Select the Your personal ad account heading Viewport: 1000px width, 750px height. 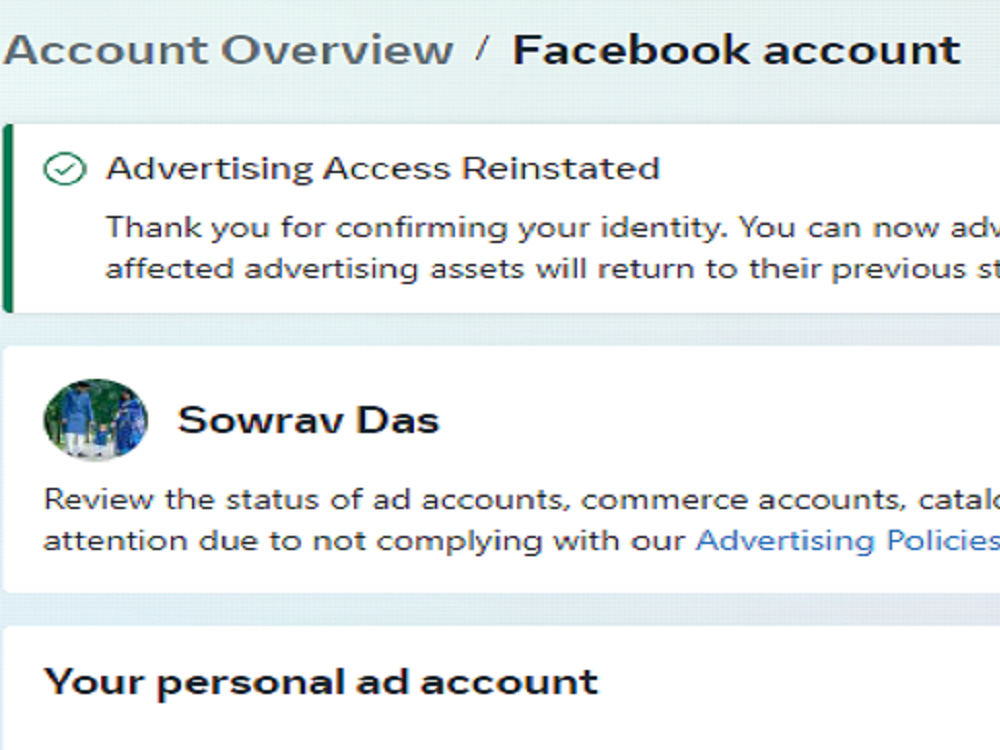point(321,683)
